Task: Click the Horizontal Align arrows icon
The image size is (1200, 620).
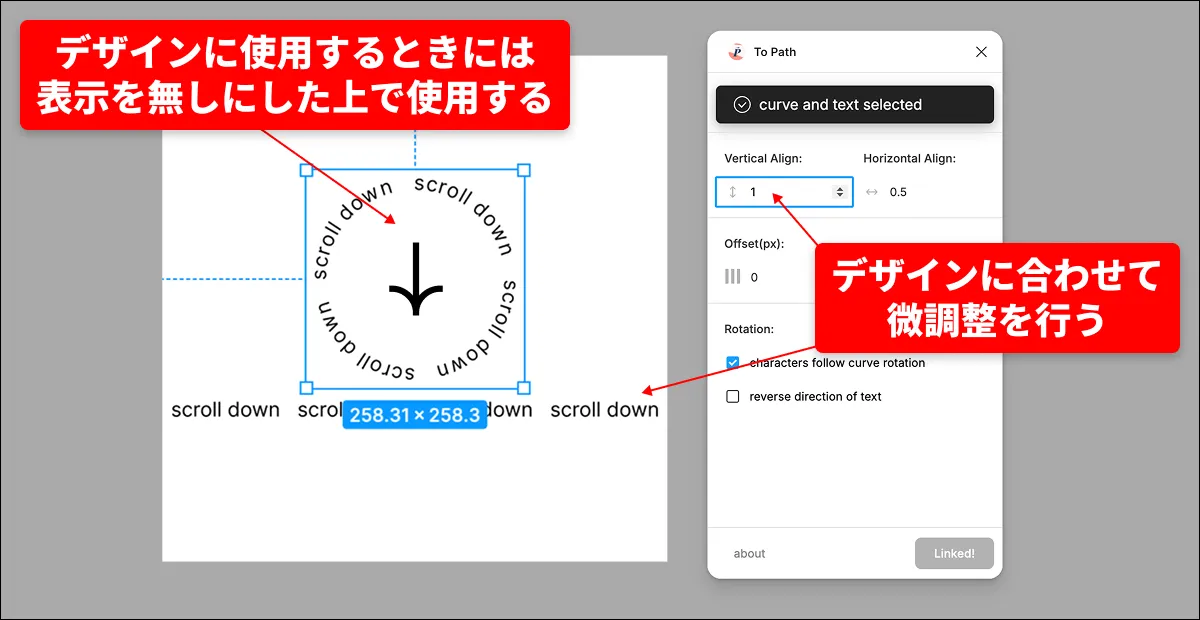Action: 871,192
